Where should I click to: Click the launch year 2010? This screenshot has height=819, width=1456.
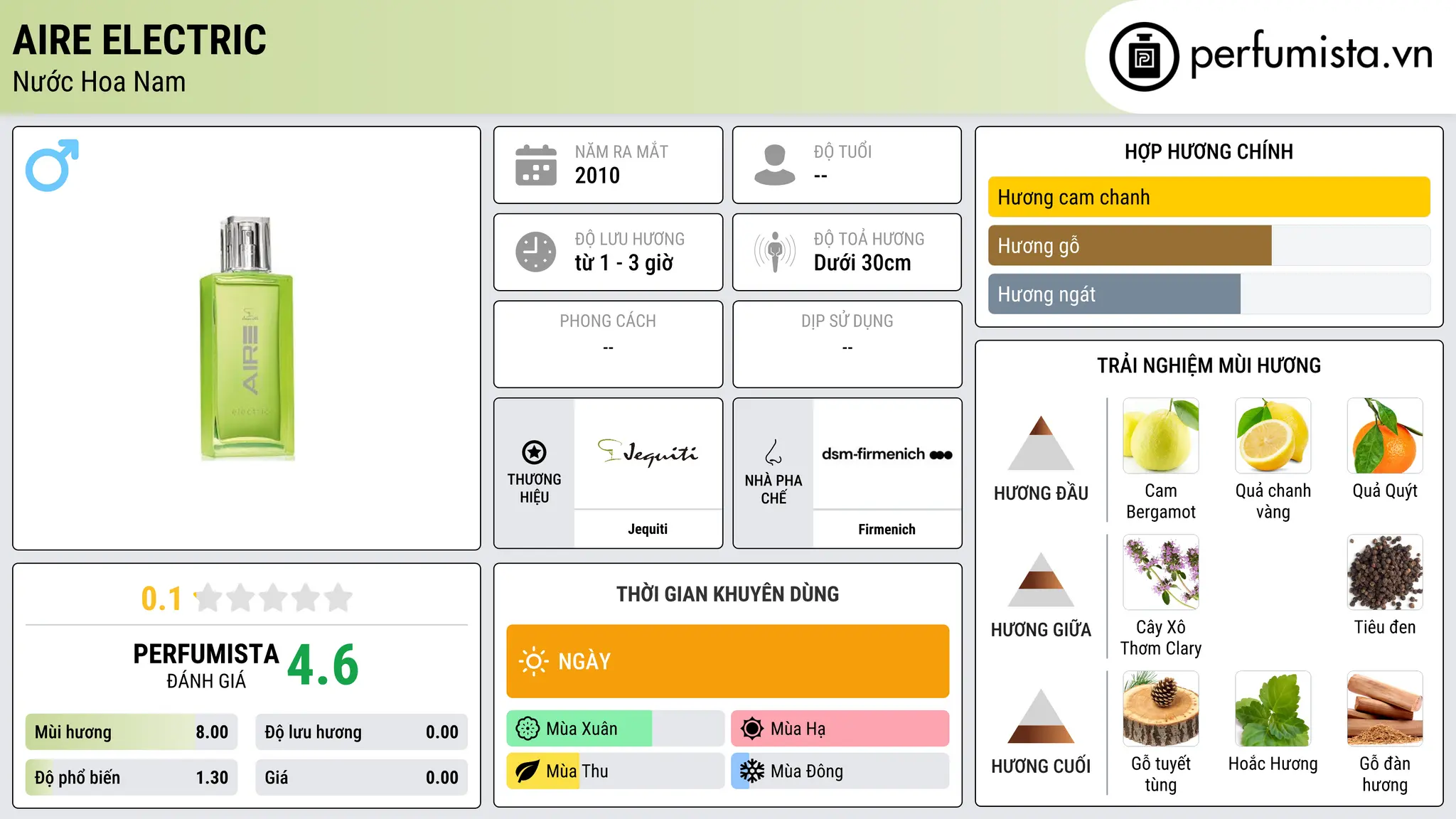click(597, 176)
